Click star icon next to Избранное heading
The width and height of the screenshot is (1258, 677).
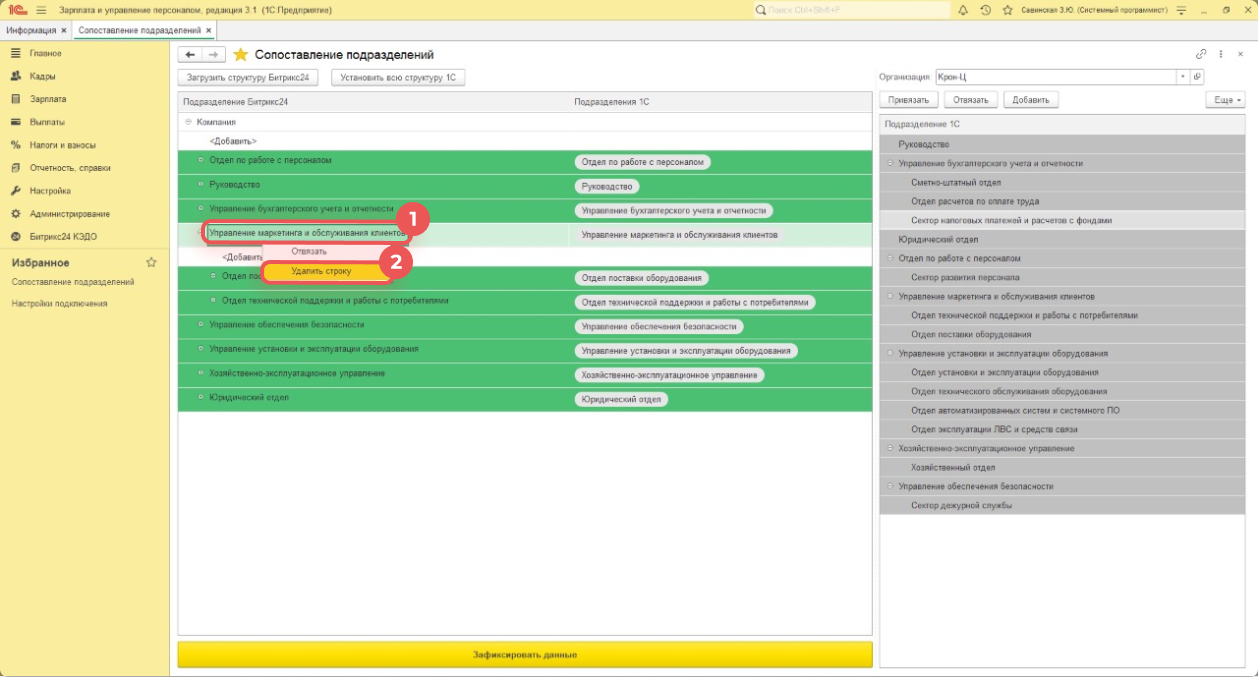click(x=151, y=262)
